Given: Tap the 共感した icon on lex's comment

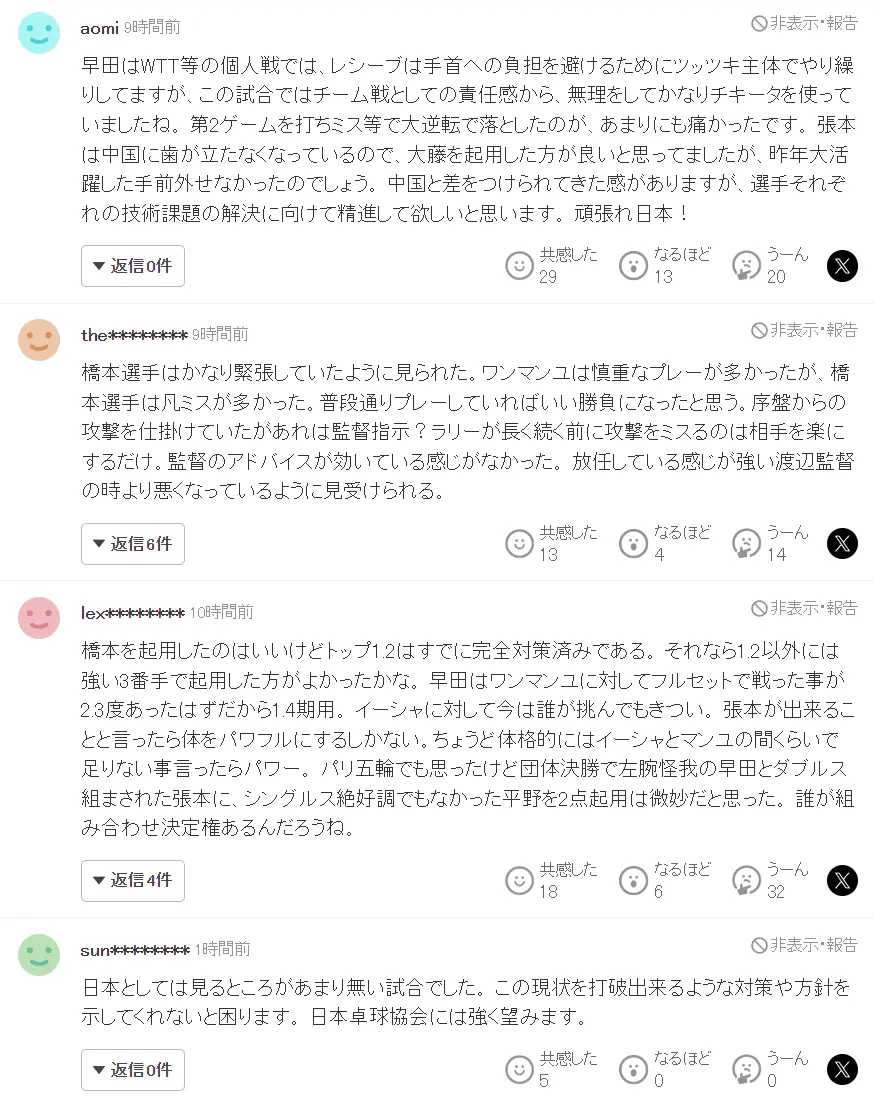Looking at the screenshot, I should [x=519, y=879].
